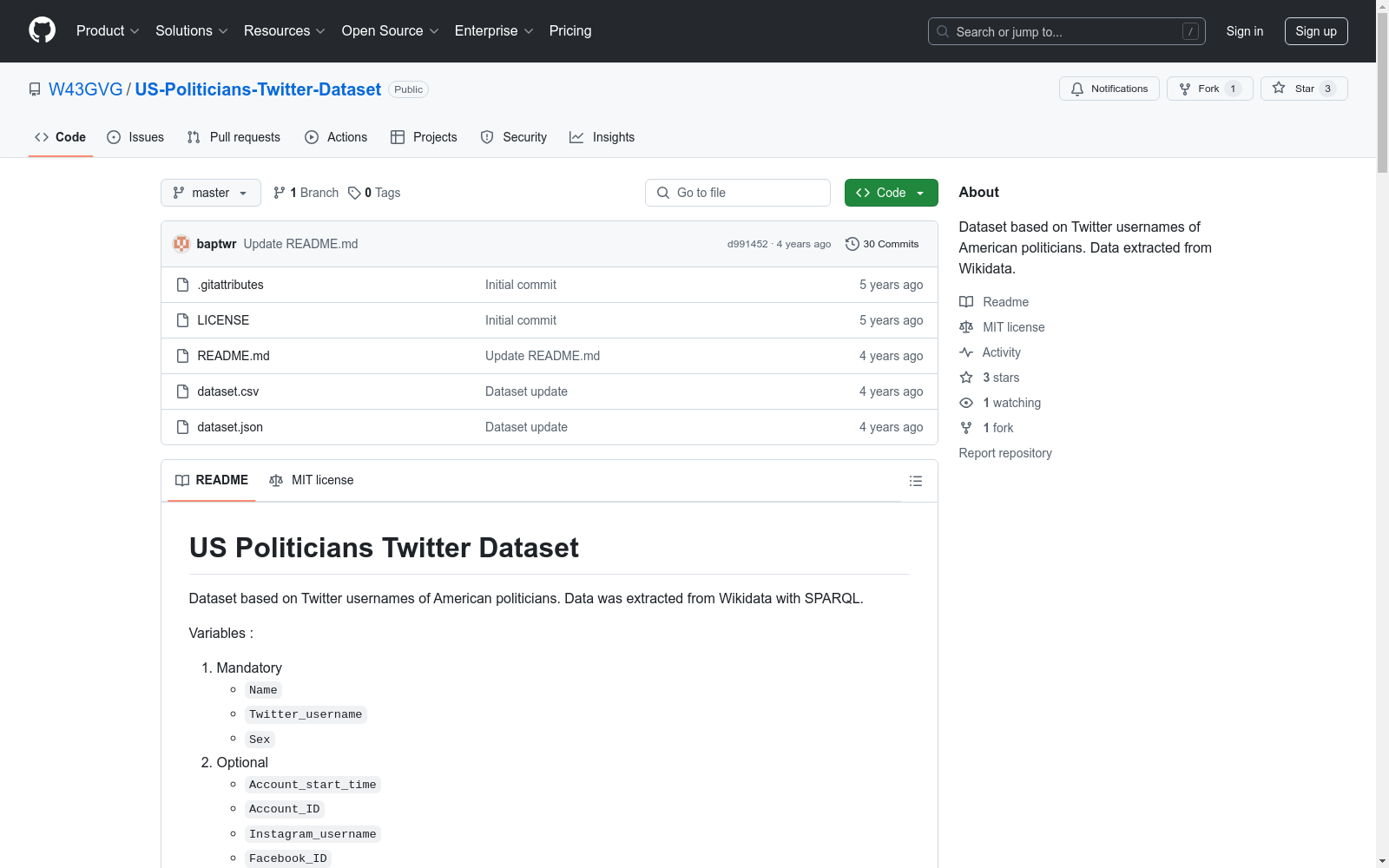Switch to the Security tab

(x=514, y=137)
